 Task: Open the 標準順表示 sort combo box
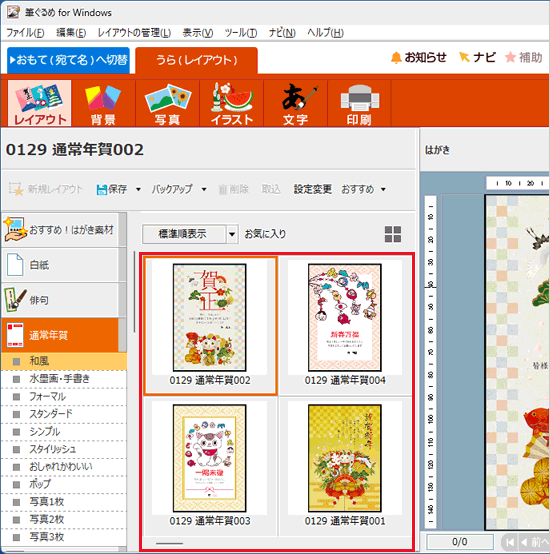click(190, 234)
